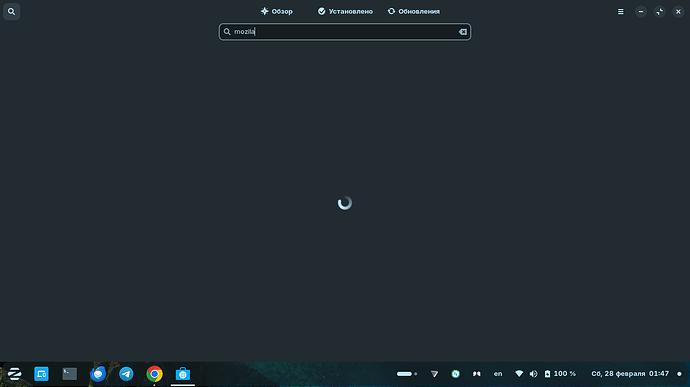This screenshot has height=387, width=690.
Task: Toggle the search button in the header
Action: pyautogui.click(x=11, y=11)
